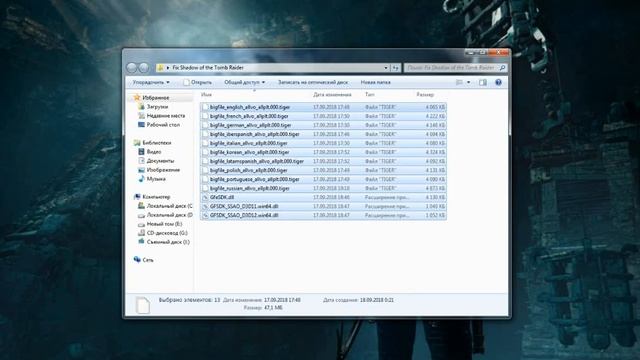Expand the address bar history dropdown arrow
Screen dimensions: 640x360
(386, 68)
